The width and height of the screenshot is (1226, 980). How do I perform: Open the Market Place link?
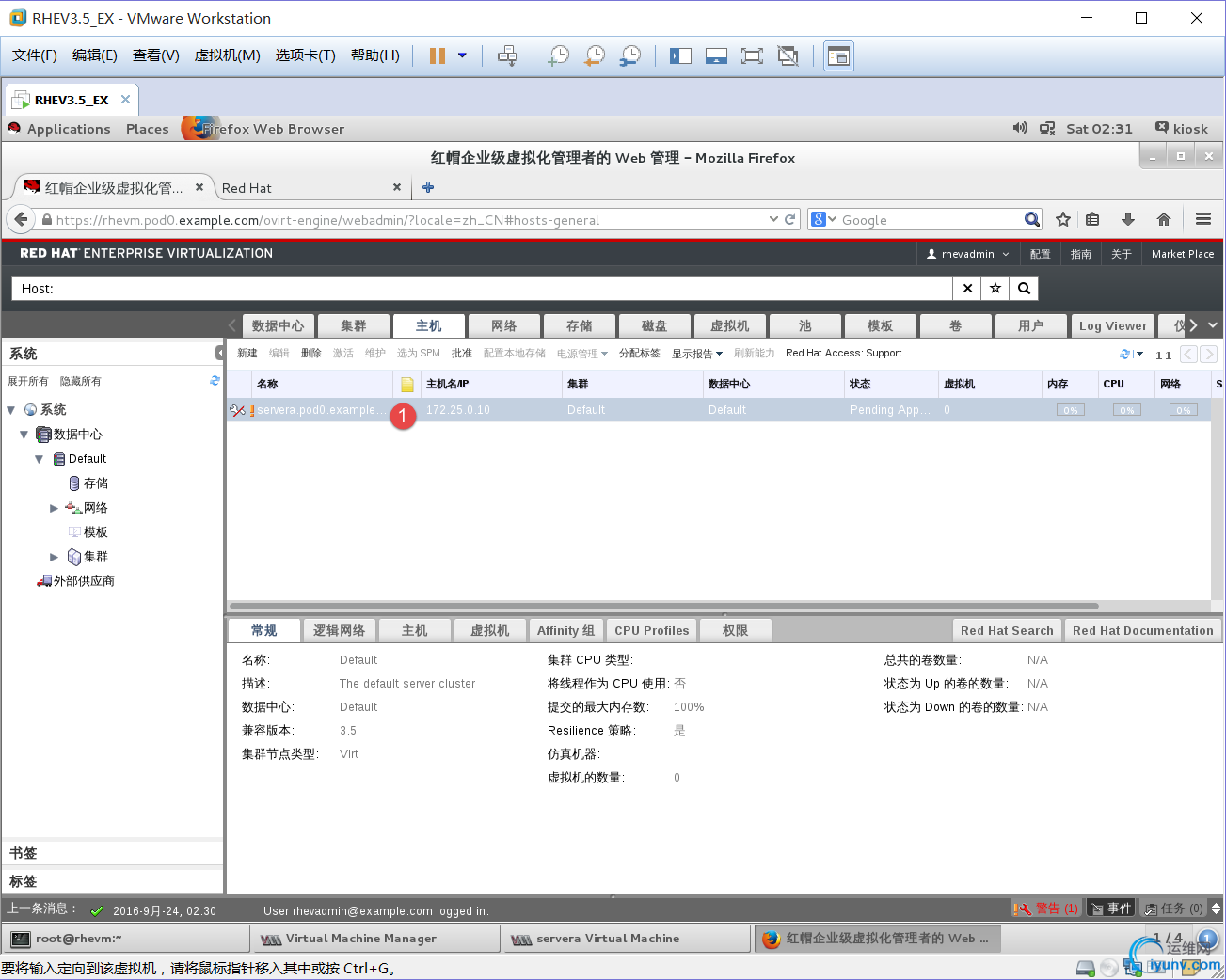click(1183, 254)
